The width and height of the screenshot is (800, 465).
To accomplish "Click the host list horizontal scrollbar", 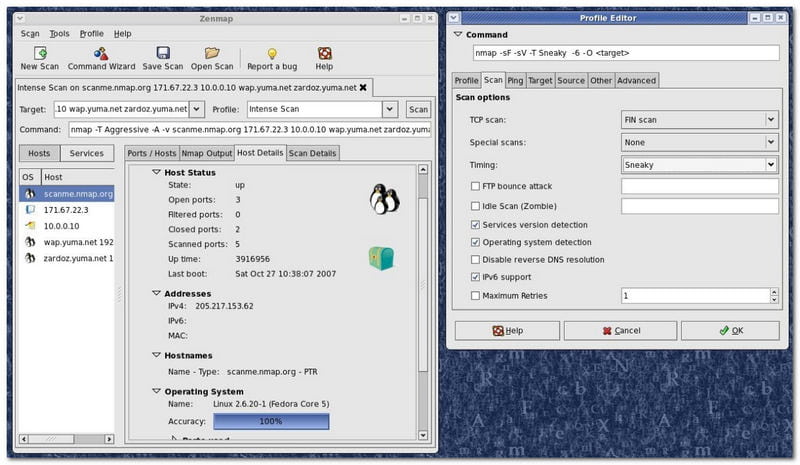I will (66, 439).
